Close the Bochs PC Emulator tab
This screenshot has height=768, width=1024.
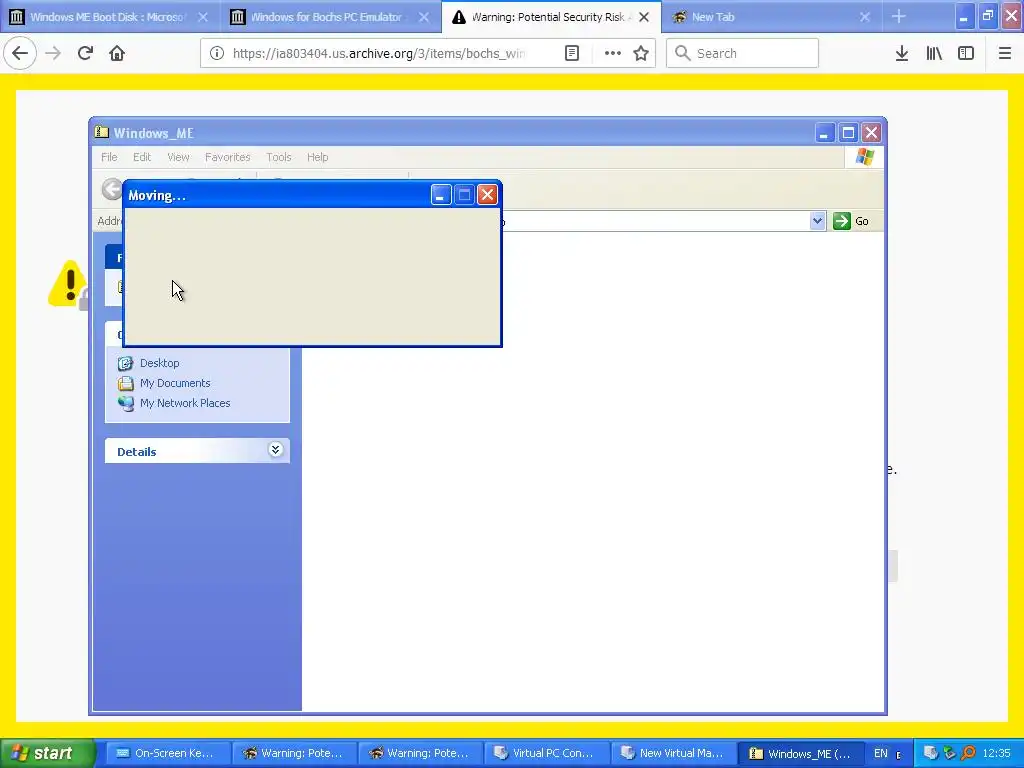click(424, 17)
